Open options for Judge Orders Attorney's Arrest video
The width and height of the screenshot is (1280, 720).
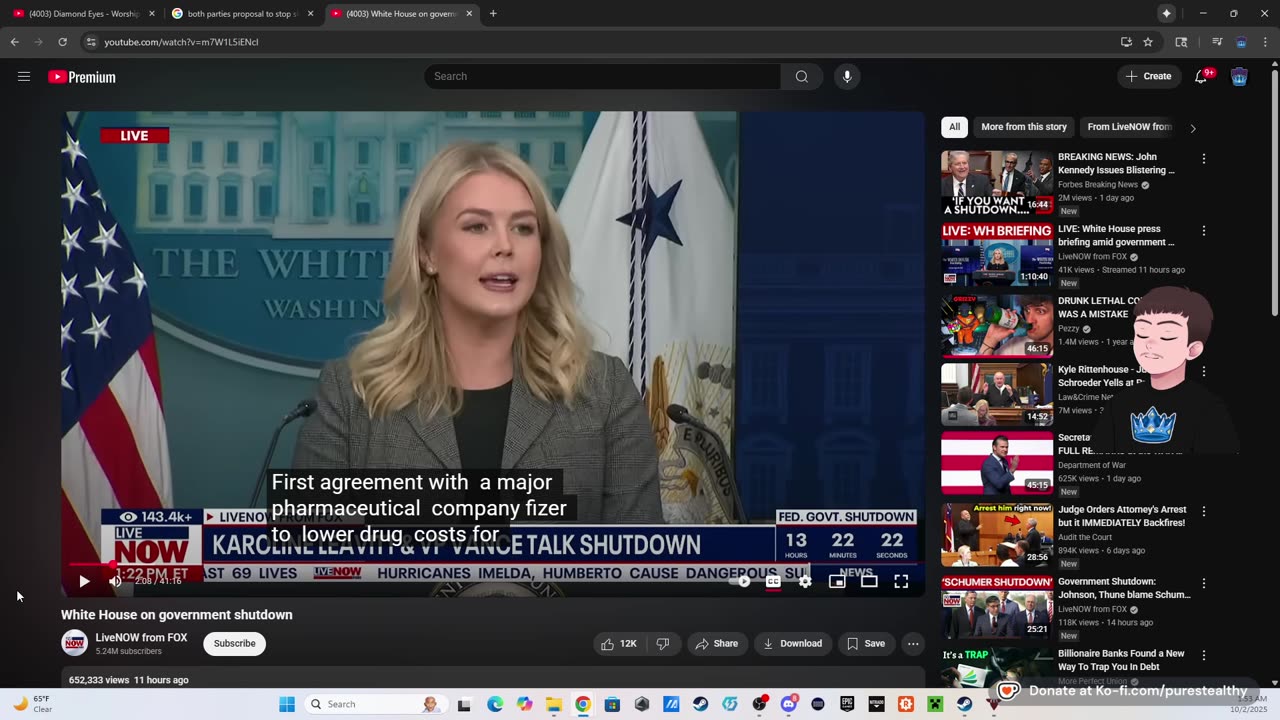(x=1204, y=511)
